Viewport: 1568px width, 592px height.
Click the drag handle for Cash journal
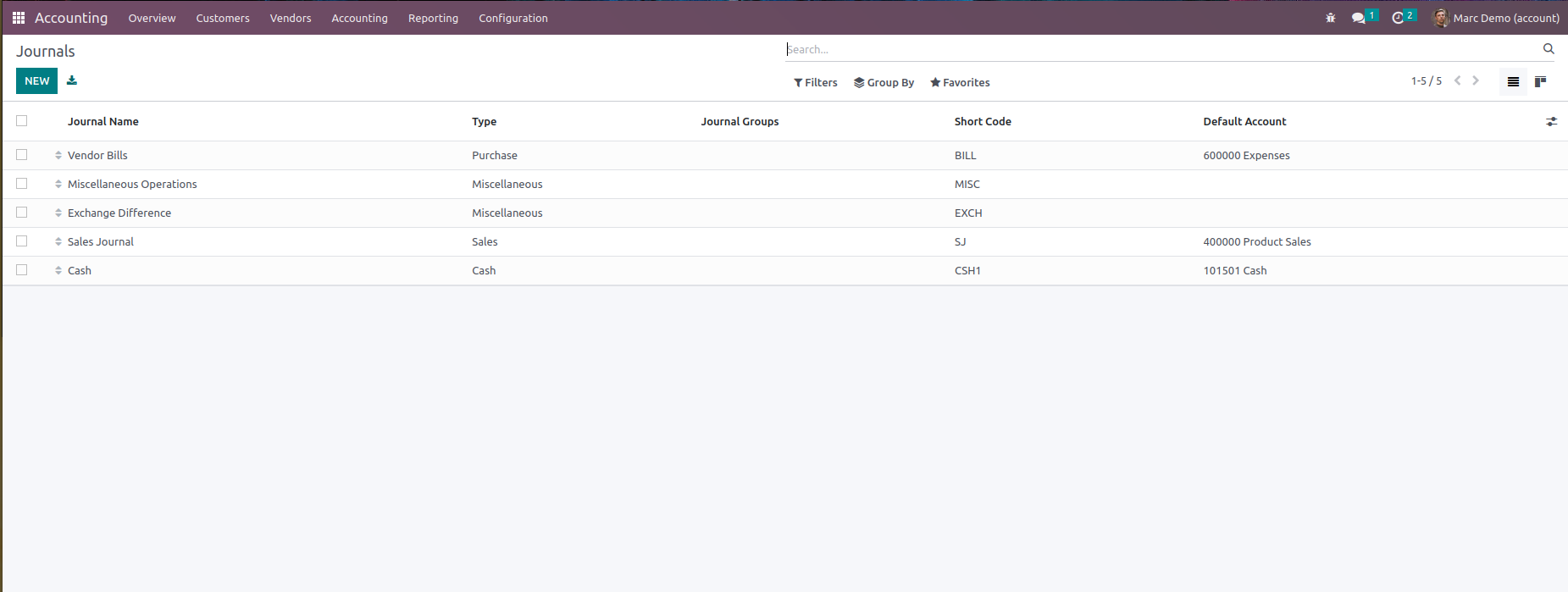coord(58,271)
